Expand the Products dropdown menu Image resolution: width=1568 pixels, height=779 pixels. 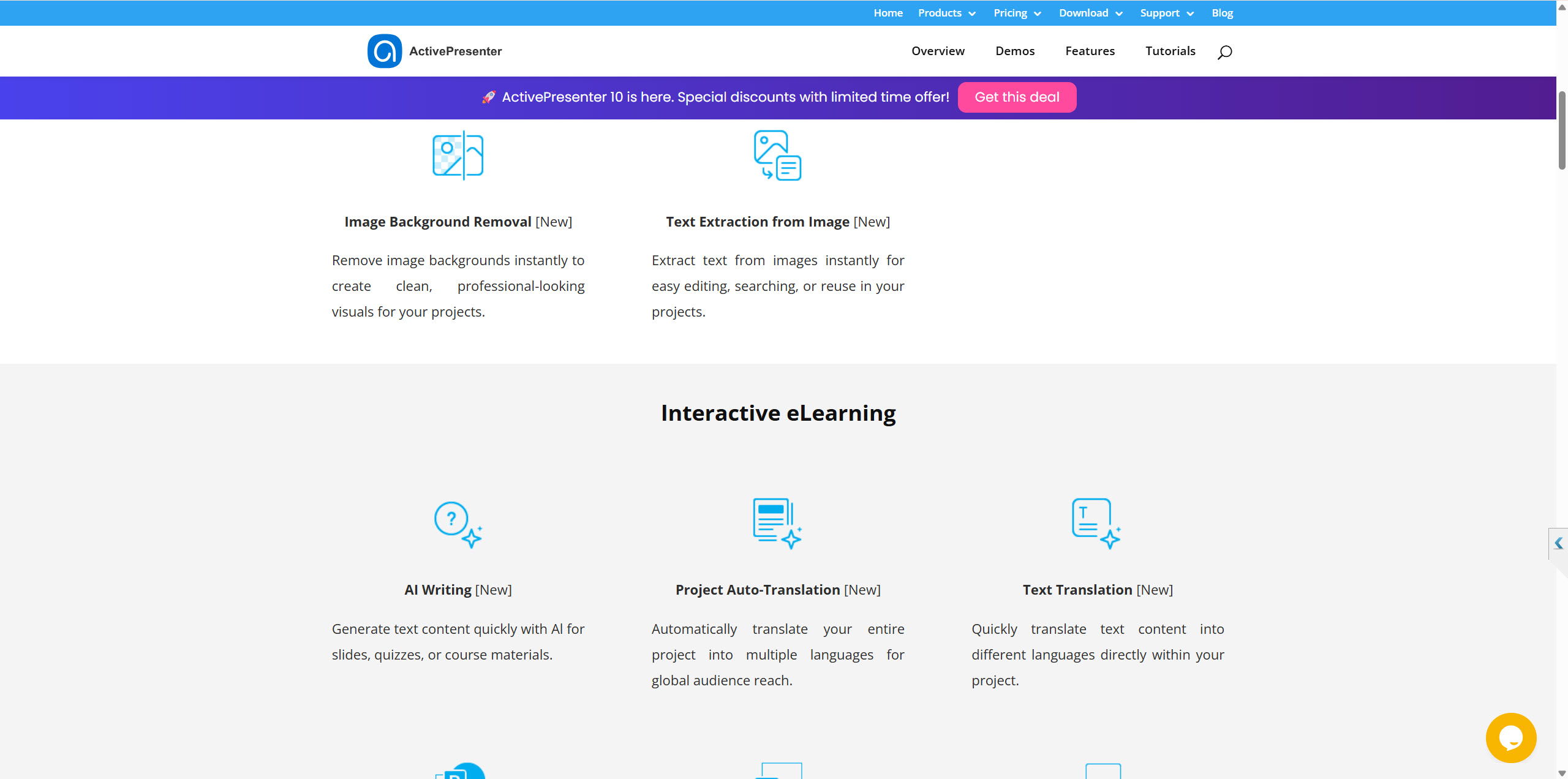click(x=946, y=13)
